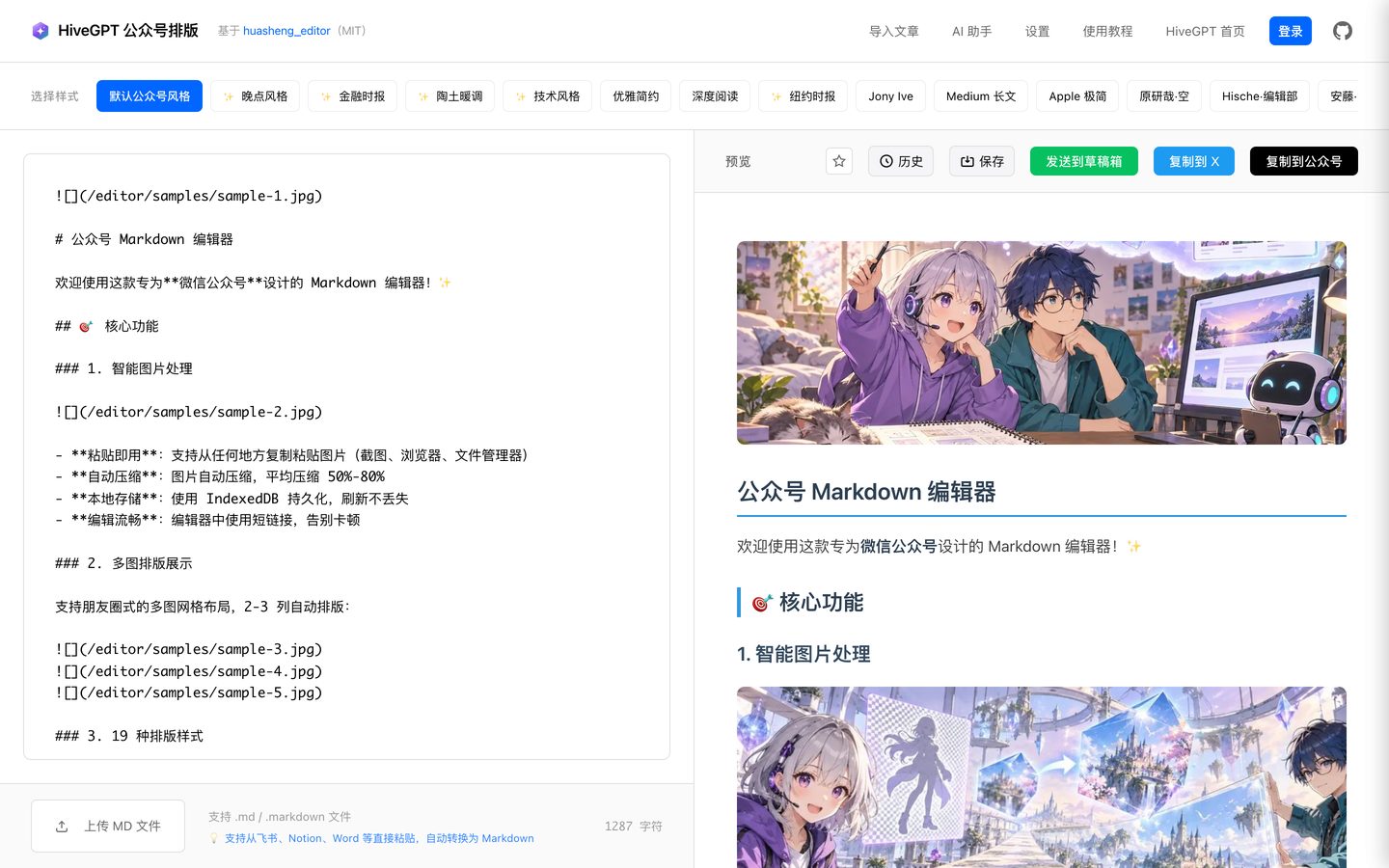
Task: Click the top banner image in preview
Action: (x=1042, y=342)
